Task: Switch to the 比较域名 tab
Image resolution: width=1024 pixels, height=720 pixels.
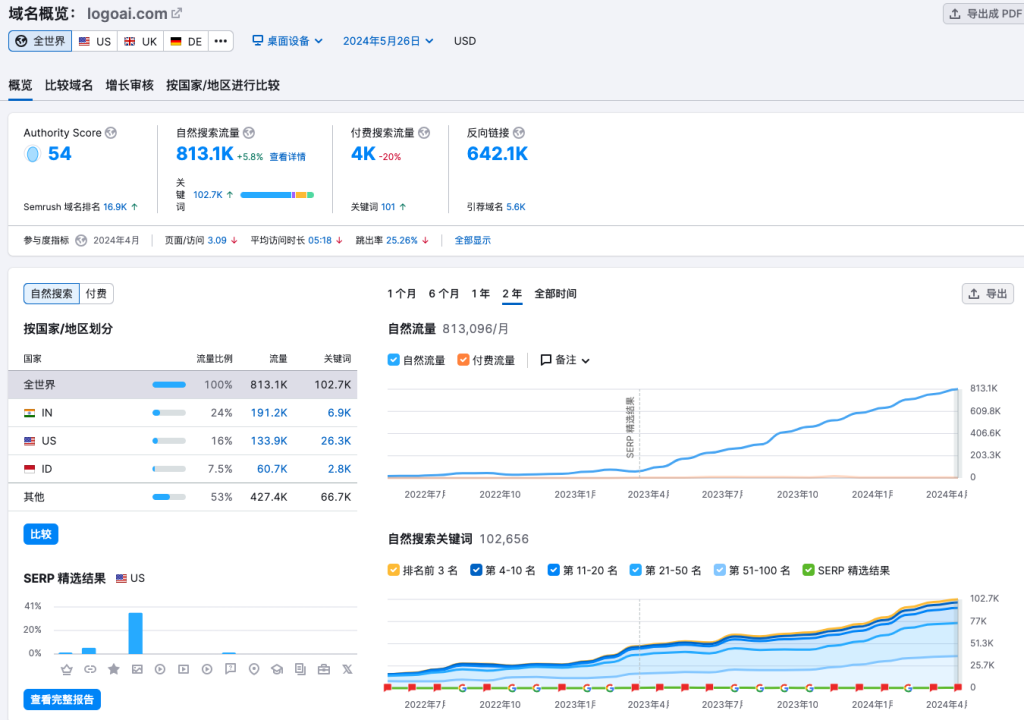Action: (69, 85)
